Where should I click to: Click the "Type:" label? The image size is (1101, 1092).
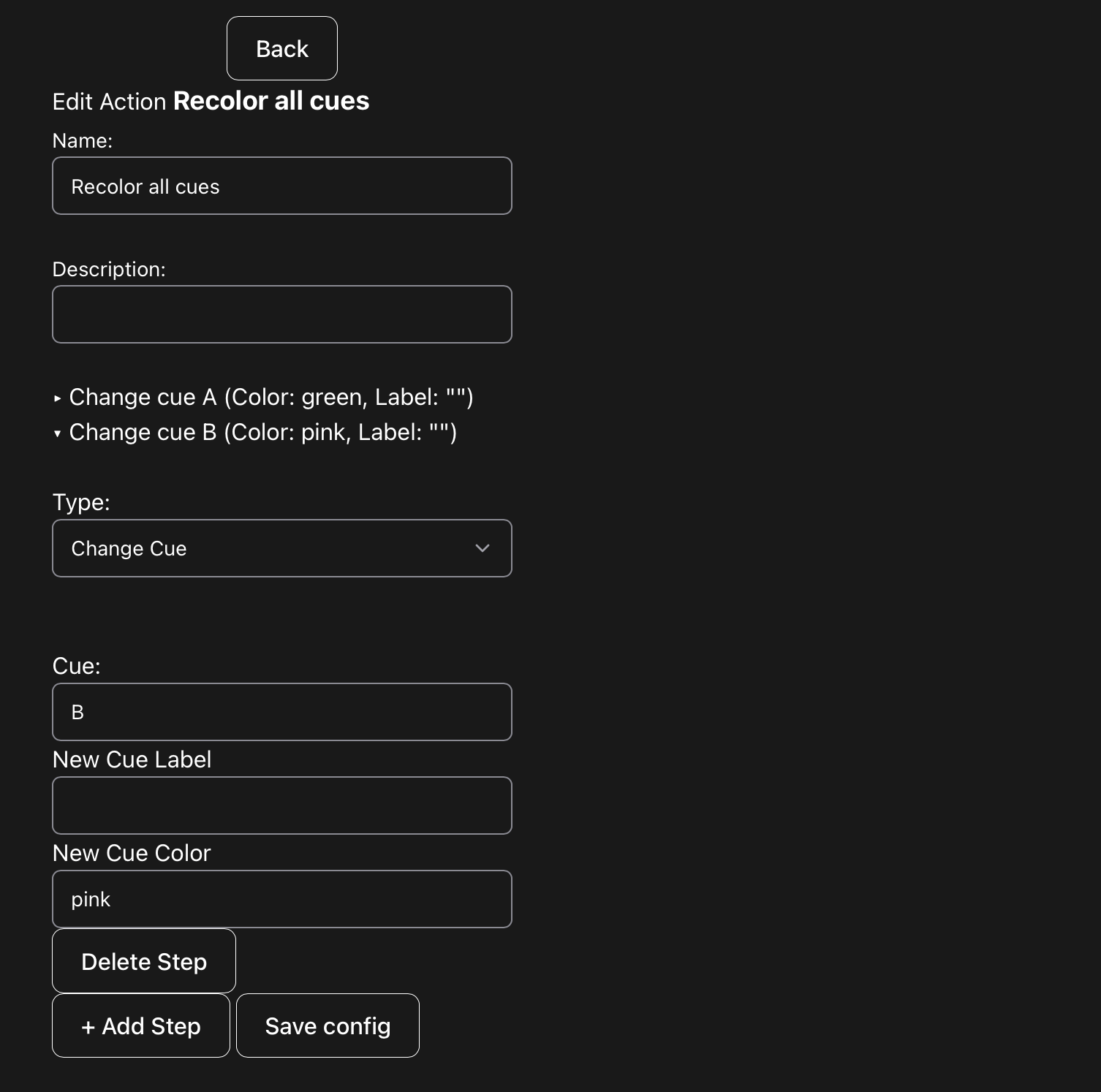coord(81,502)
